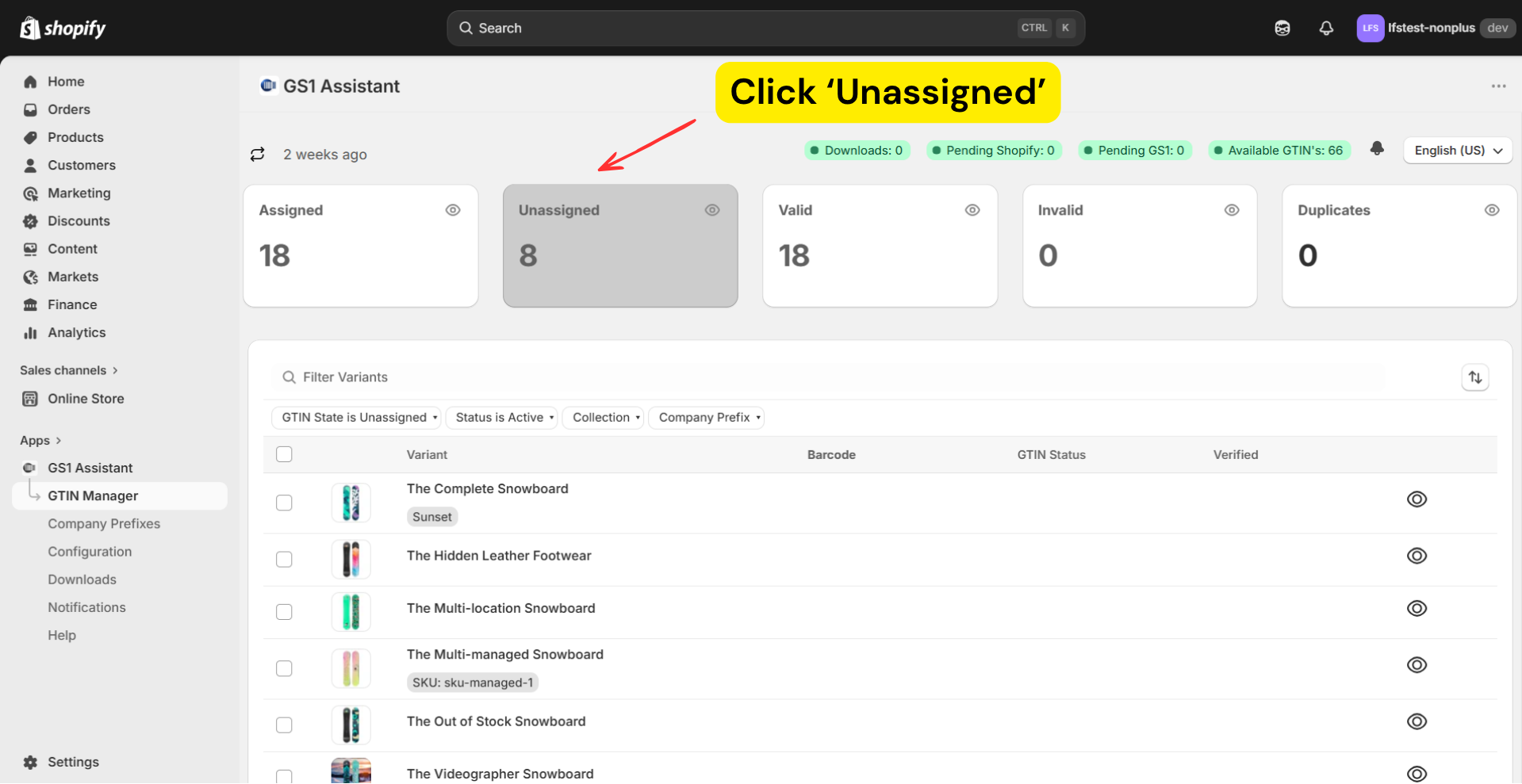Toggle the eye icon on Assigned card
1522x784 pixels.
453,210
